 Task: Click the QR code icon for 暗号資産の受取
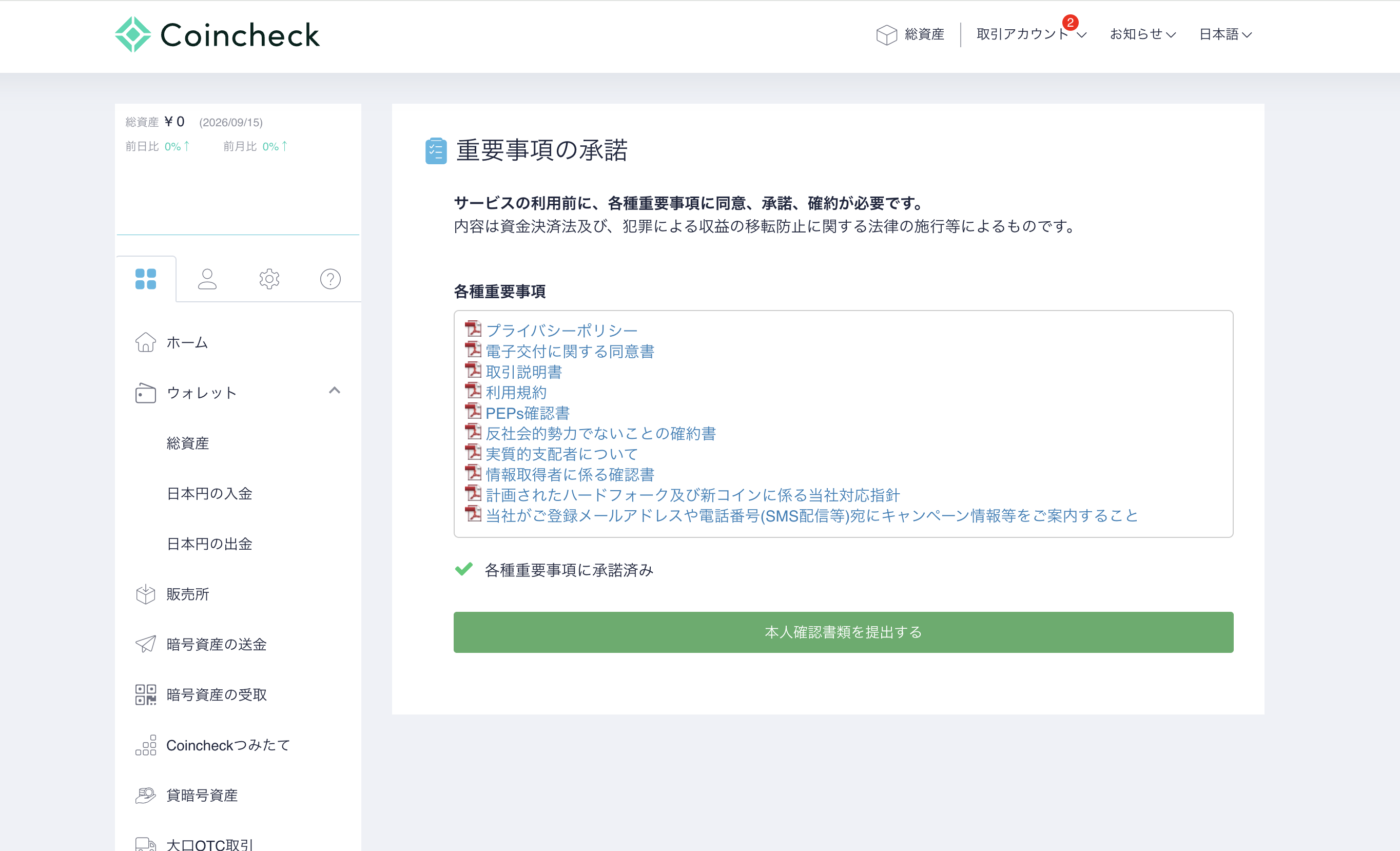click(145, 695)
